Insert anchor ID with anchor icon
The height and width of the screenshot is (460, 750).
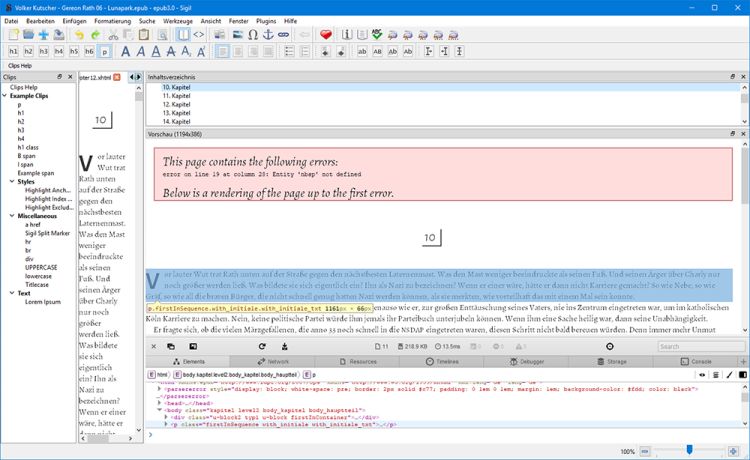[x=268, y=35]
